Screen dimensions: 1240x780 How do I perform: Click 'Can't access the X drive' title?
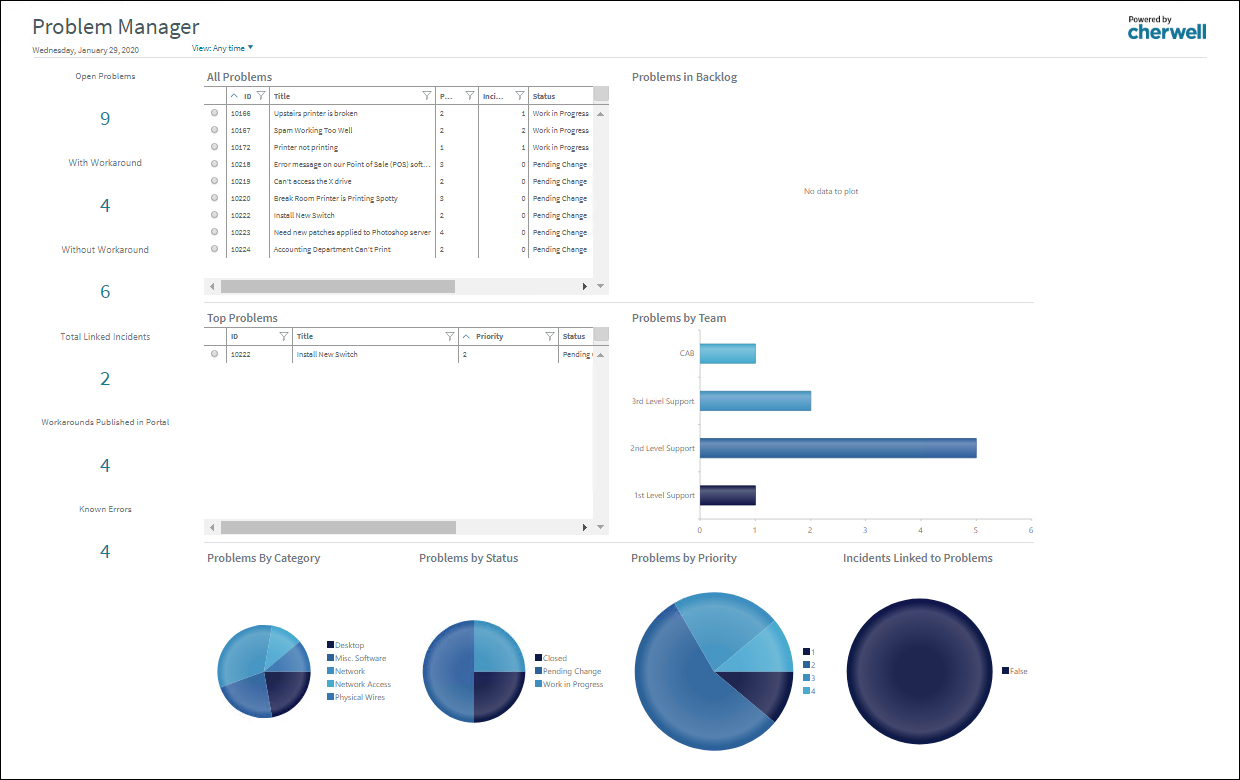[313, 181]
